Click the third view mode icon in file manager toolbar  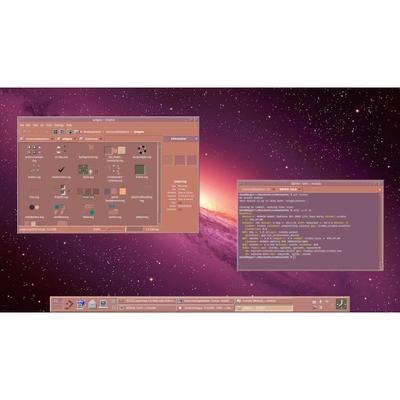coord(70,132)
